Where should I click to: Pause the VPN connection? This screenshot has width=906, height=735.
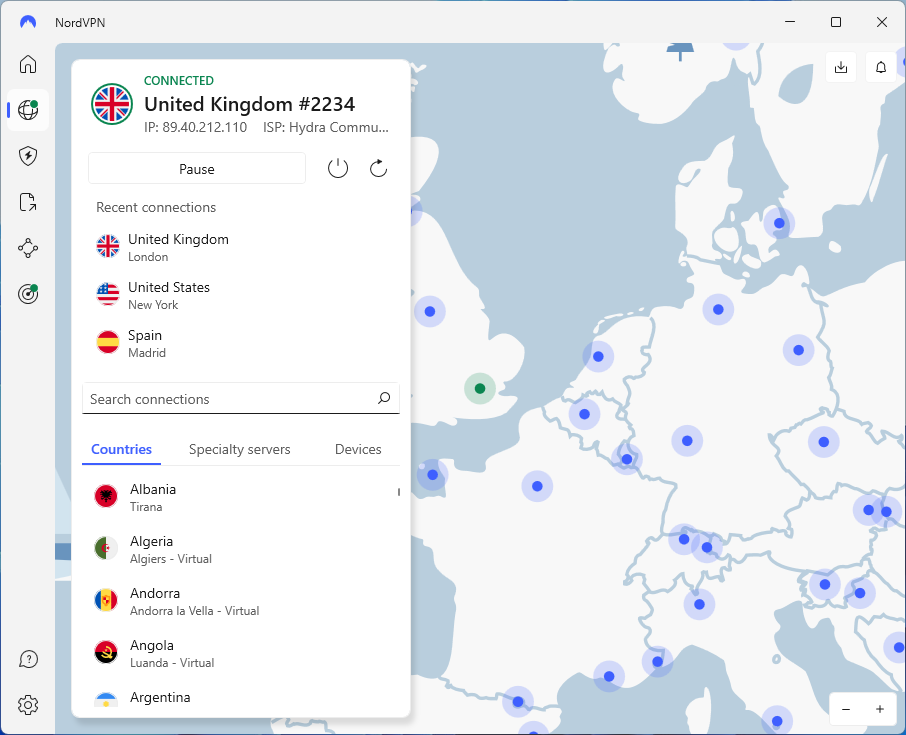[196, 169]
